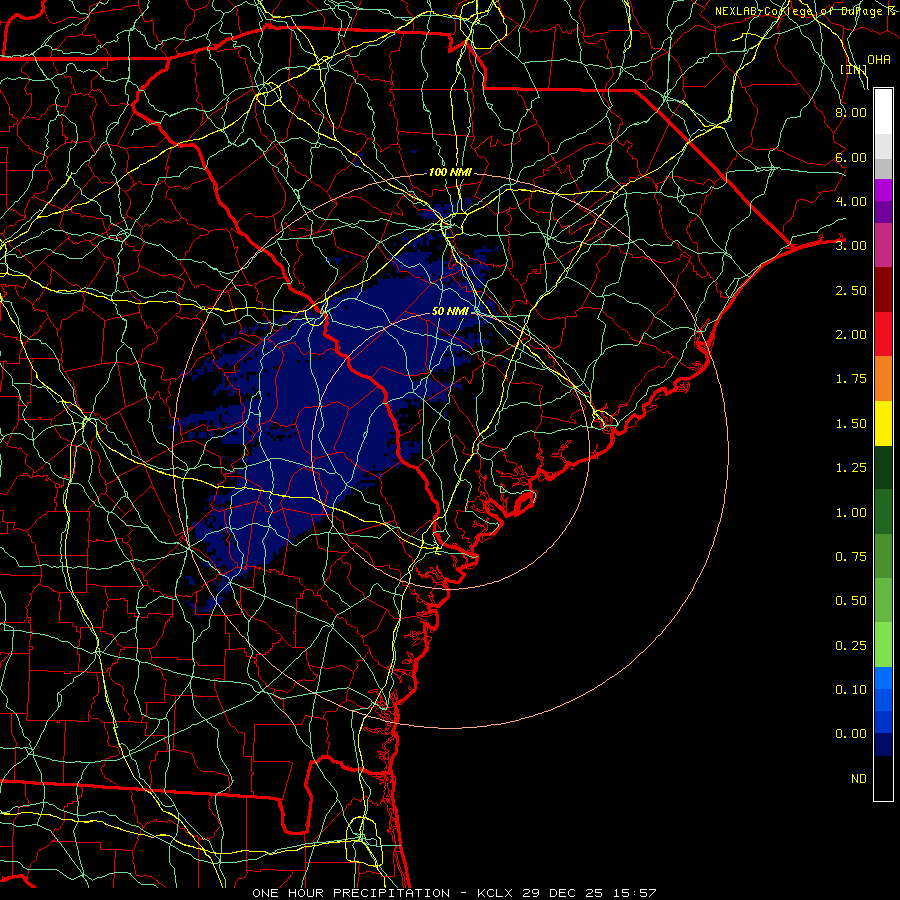
Task: Click the 6.00 value on the color scale
Action: point(851,157)
